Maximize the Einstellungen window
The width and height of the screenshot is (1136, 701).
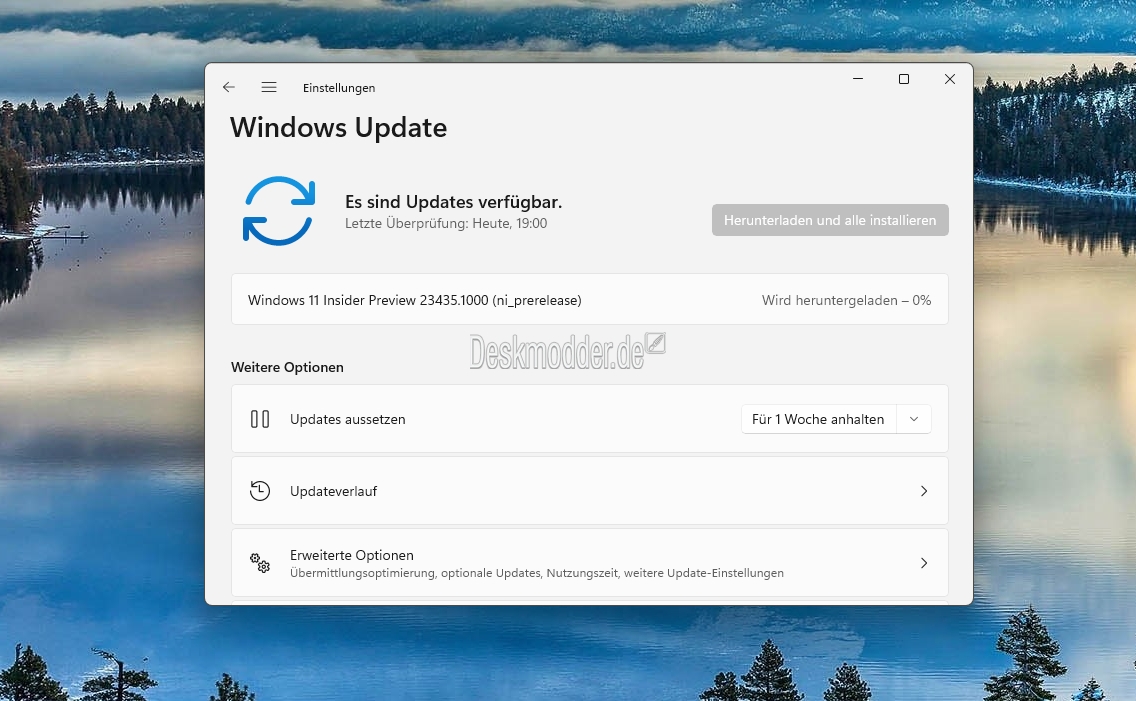pyautogui.click(x=903, y=79)
